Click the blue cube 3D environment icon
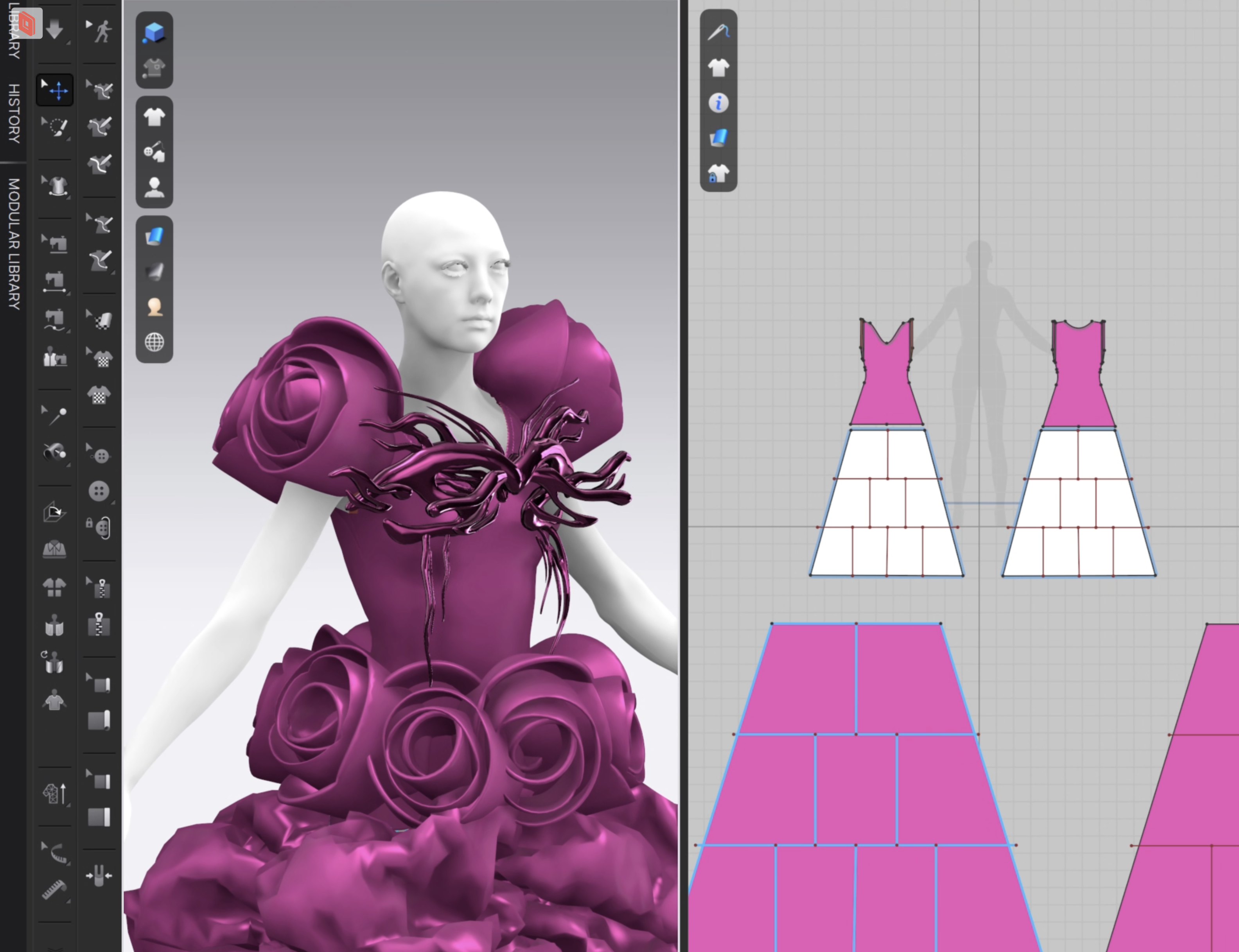 154,32
